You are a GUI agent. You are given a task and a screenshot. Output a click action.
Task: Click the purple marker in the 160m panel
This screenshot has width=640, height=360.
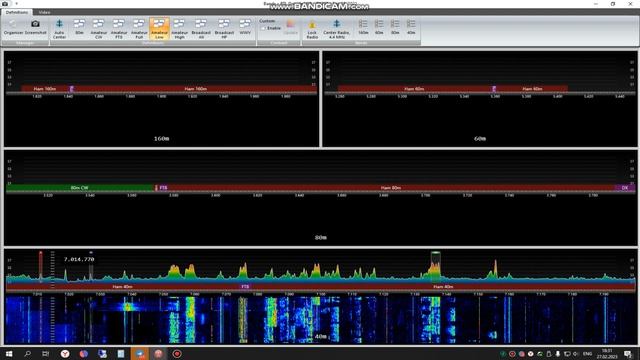71,89
